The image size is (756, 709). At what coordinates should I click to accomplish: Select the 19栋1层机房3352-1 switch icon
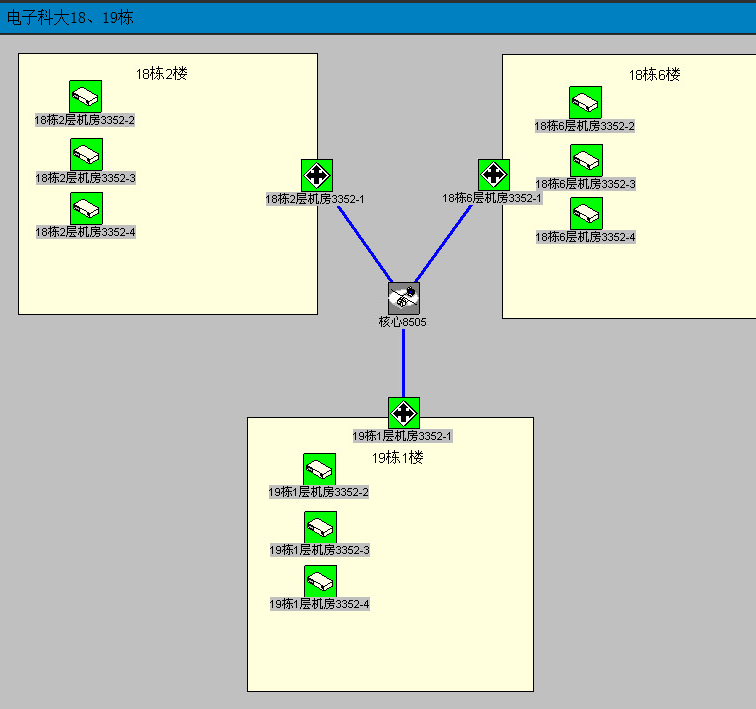(404, 412)
